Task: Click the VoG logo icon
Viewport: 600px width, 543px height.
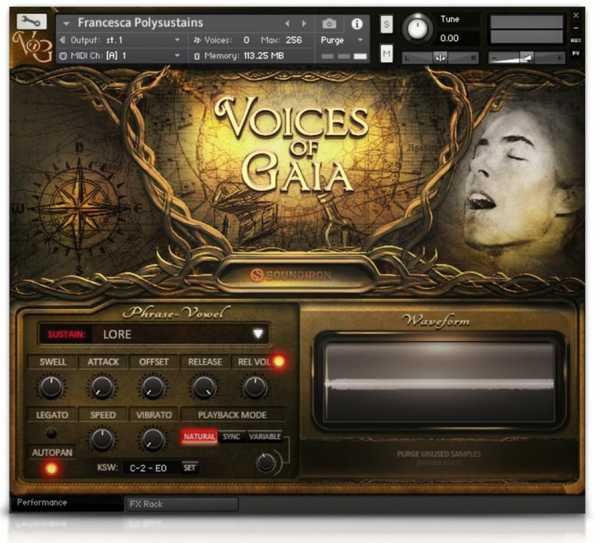Action: (x=33, y=47)
